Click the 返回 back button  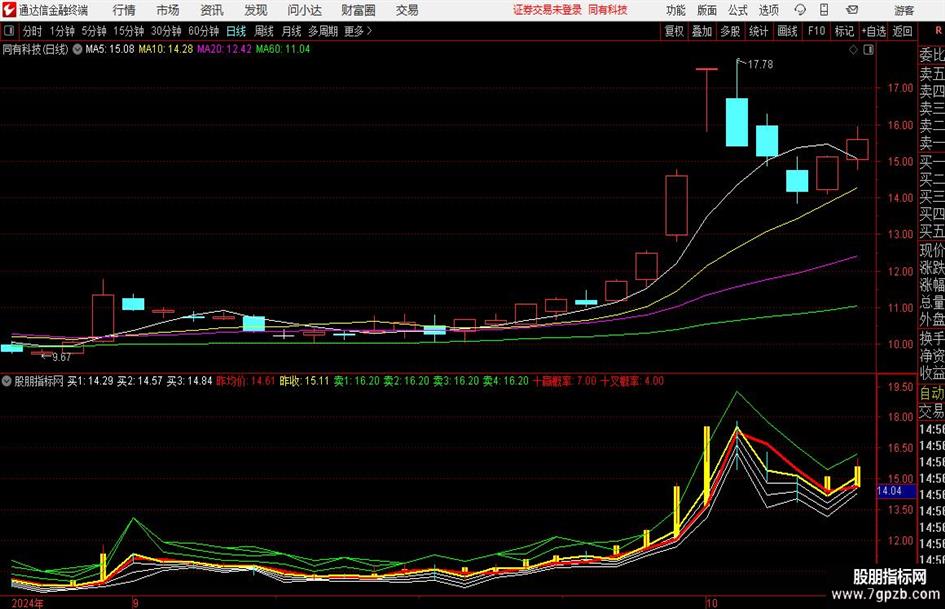pyautogui.click(x=902, y=31)
